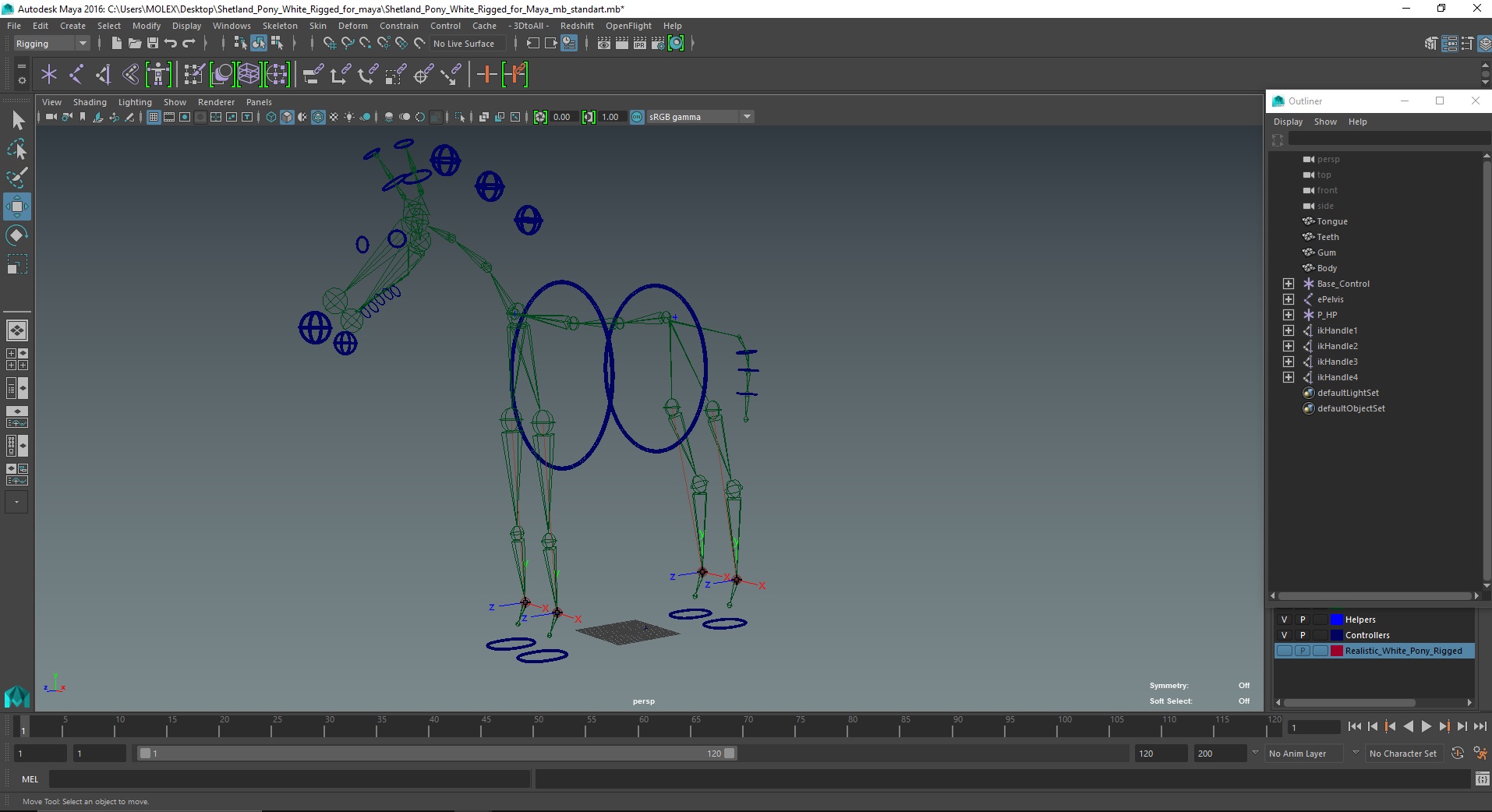Activate the Move tool in toolbox
The image size is (1492, 812).
[17, 207]
